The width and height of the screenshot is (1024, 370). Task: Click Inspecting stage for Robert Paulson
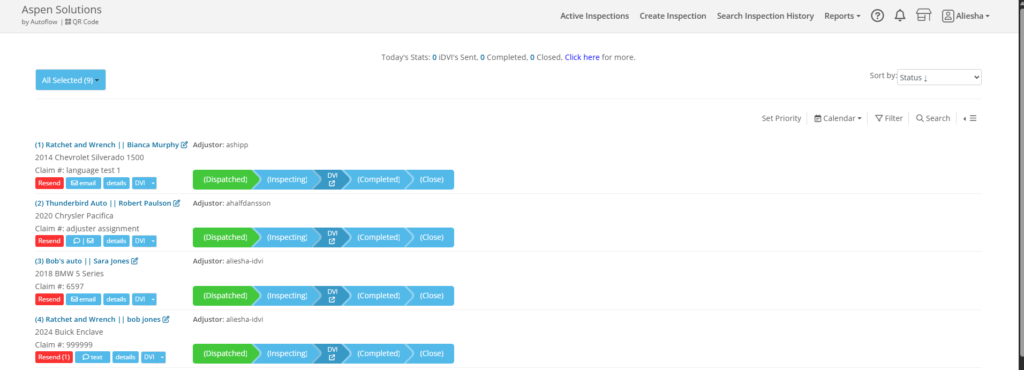click(x=287, y=238)
